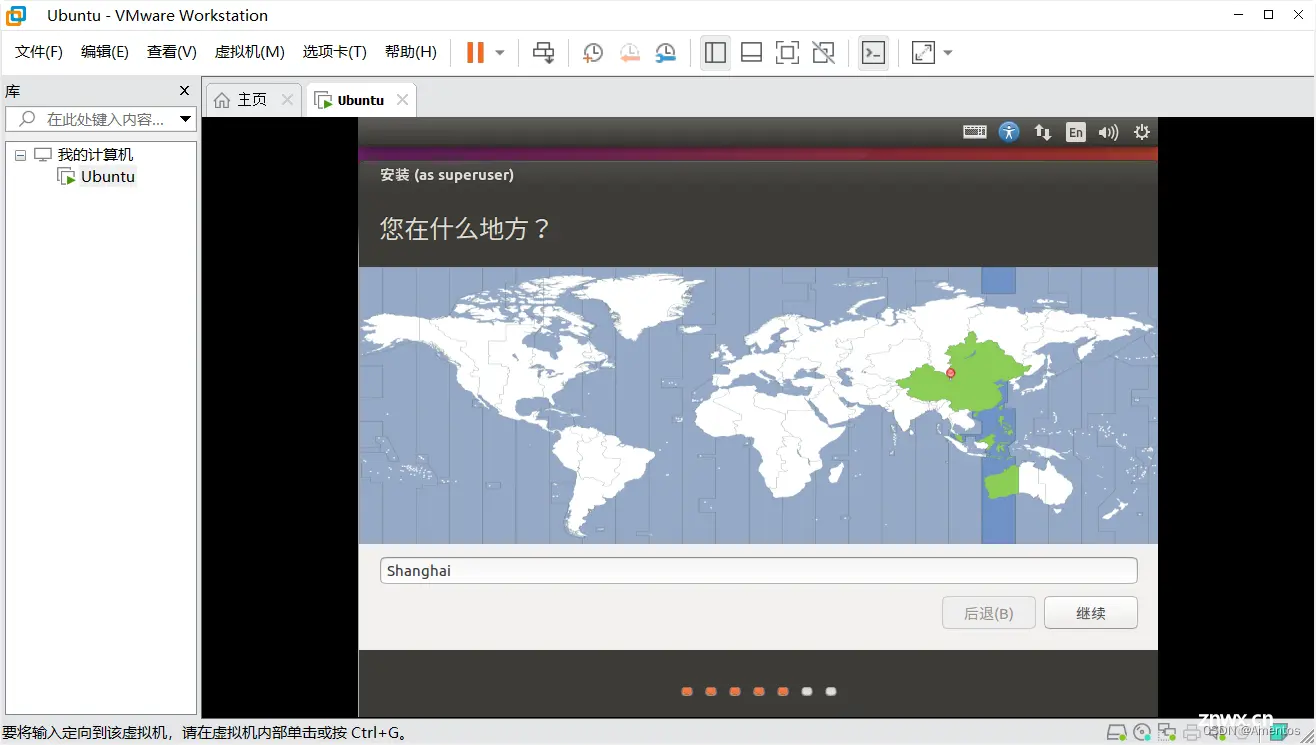Screen dimensions: 1316x745
Task: Click the keyboard indicator in Ubuntu panel
Action: [975, 132]
